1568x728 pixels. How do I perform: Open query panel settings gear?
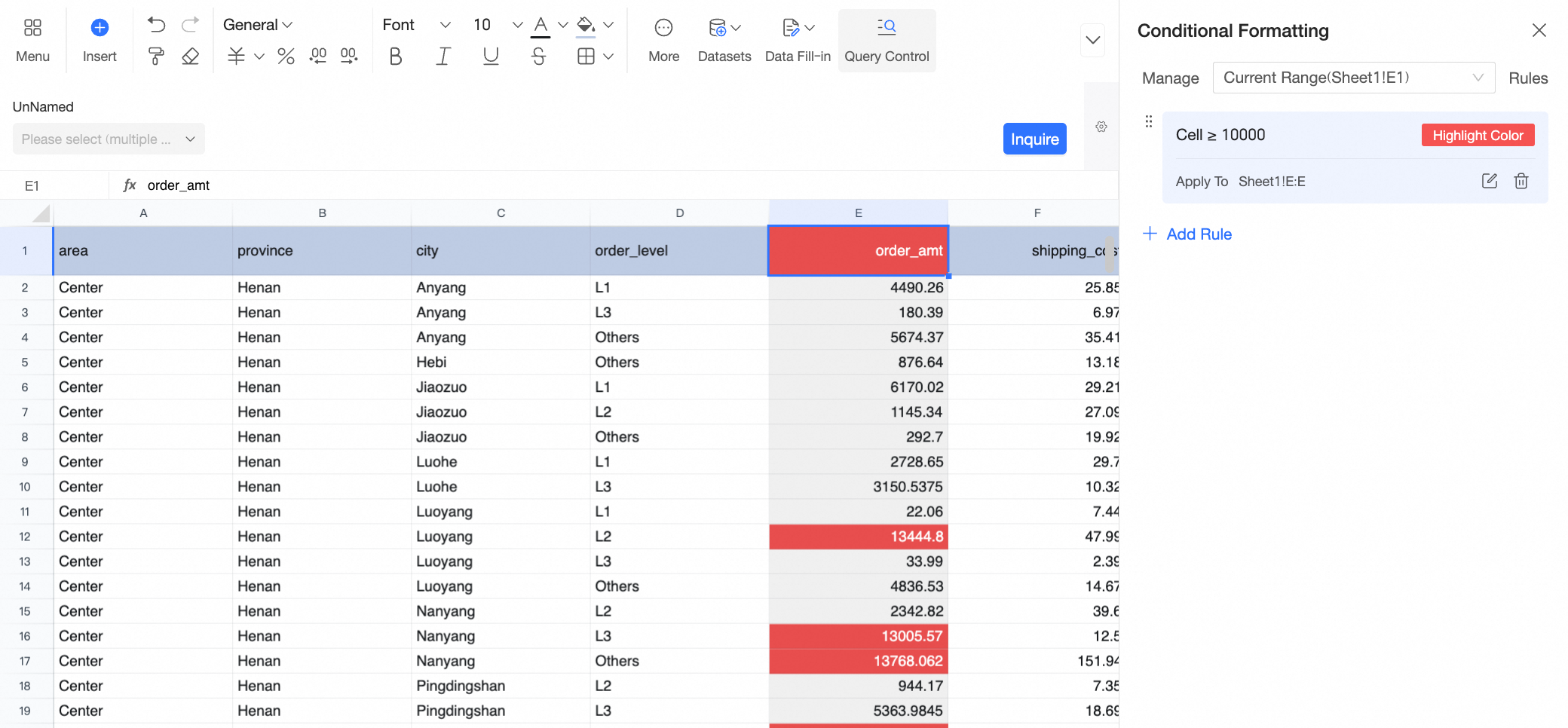1101,127
